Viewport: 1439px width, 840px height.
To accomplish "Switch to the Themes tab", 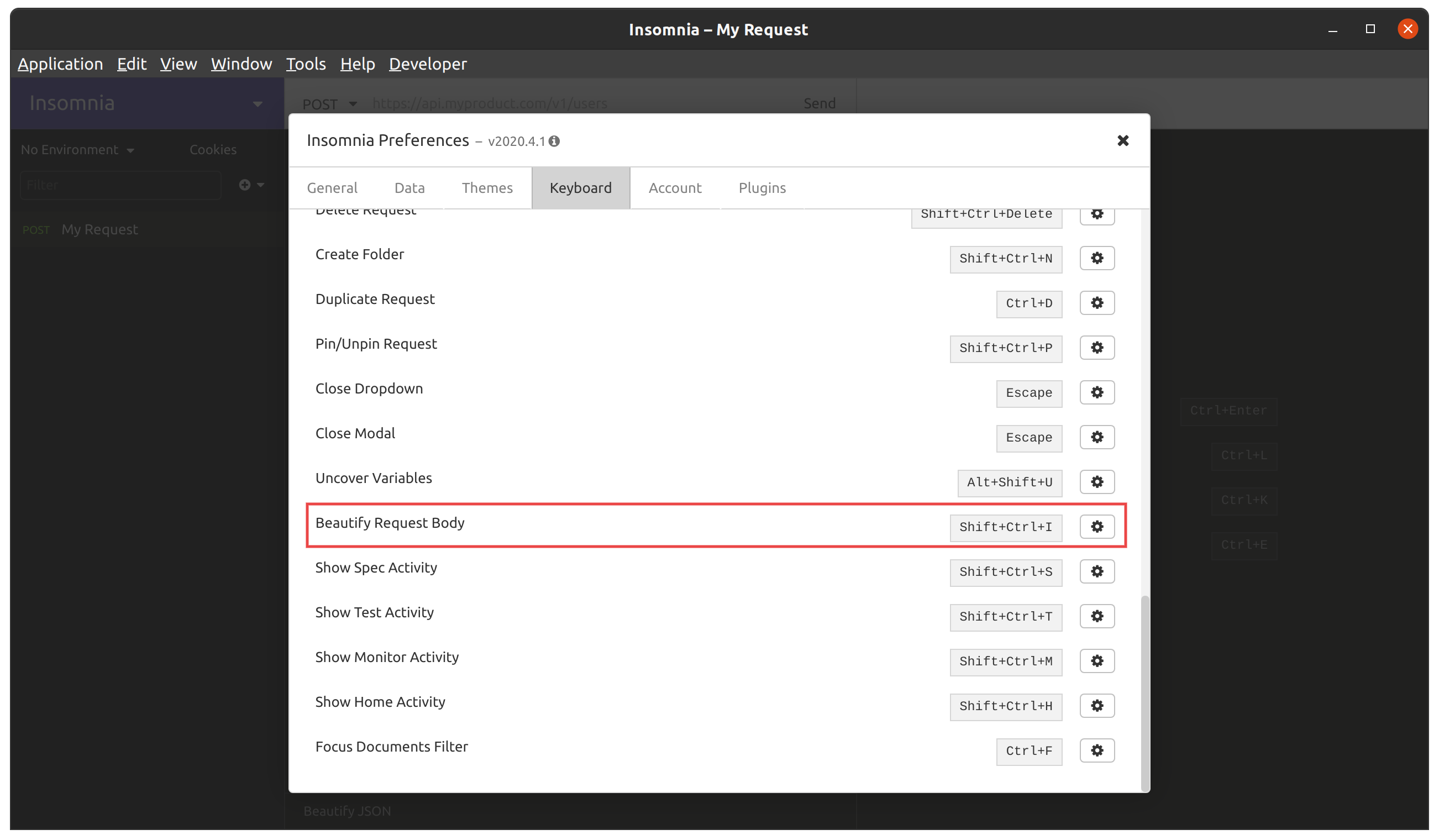I will tap(487, 188).
